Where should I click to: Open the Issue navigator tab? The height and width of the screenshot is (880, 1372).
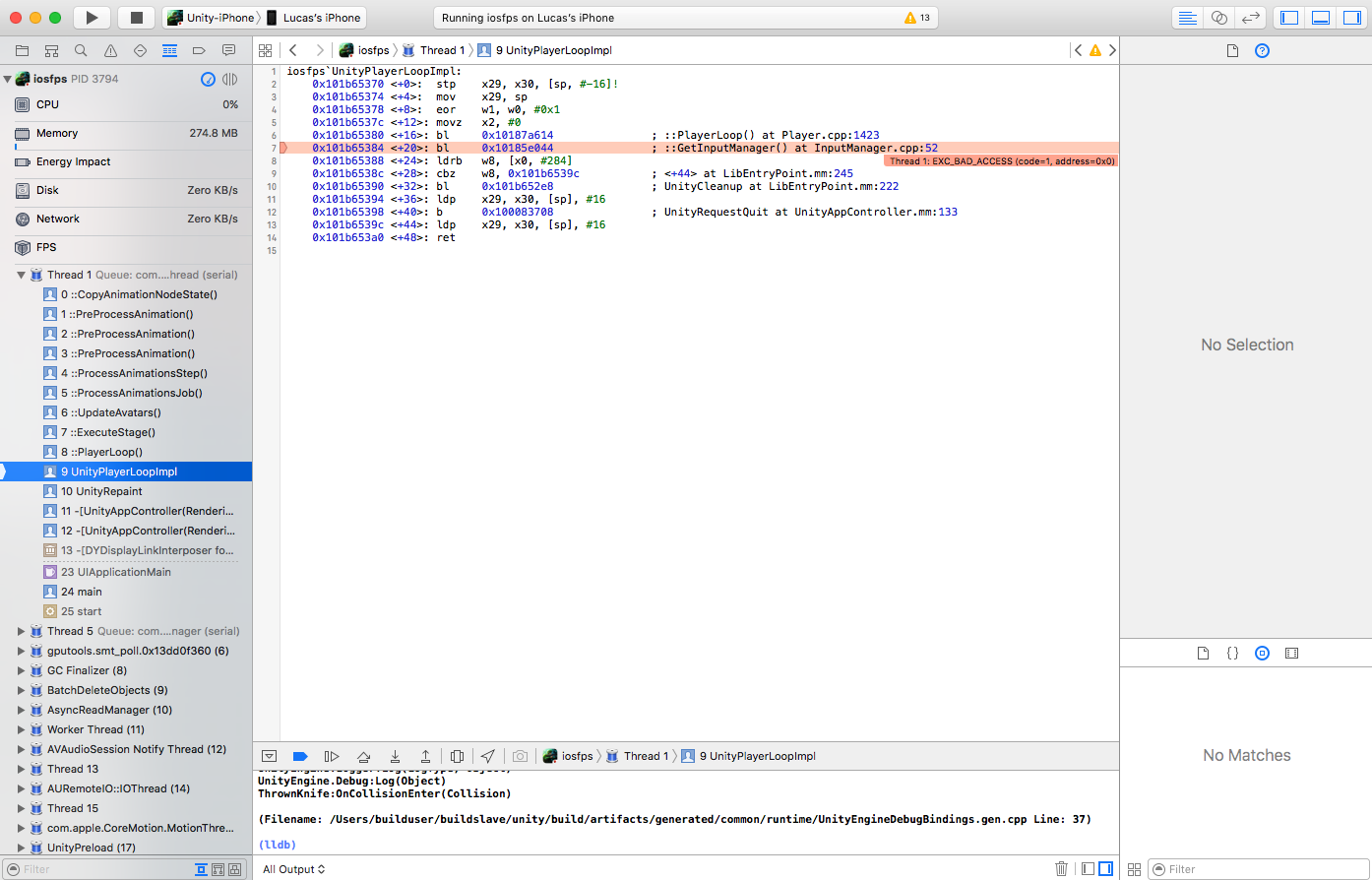coord(110,50)
